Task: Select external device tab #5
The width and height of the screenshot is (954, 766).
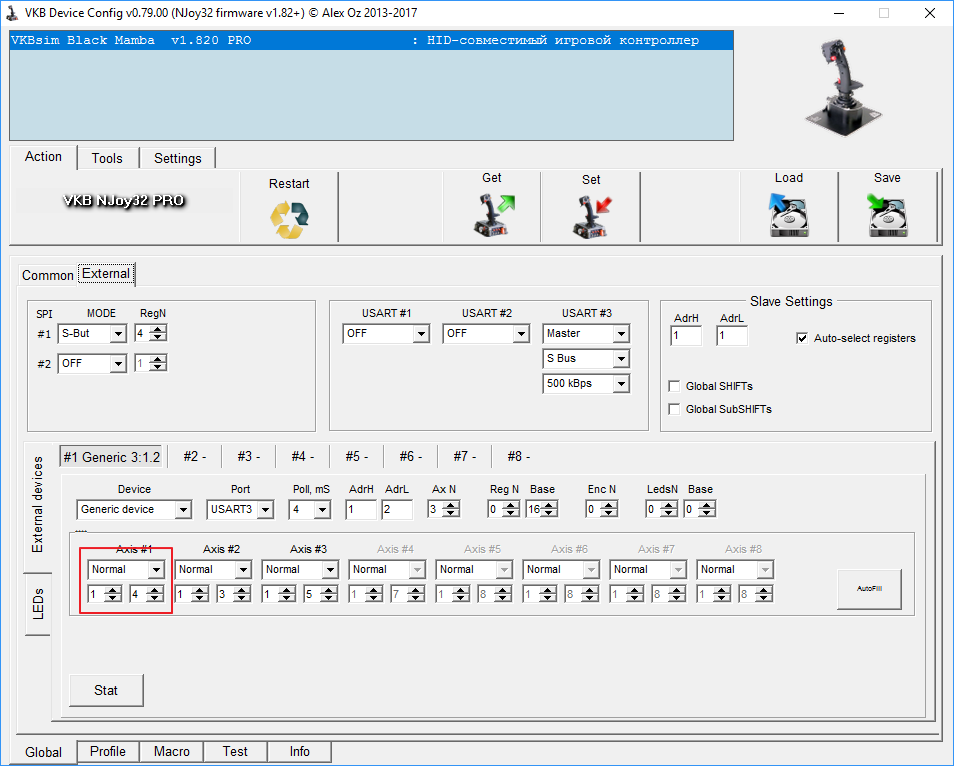Action: (357, 456)
